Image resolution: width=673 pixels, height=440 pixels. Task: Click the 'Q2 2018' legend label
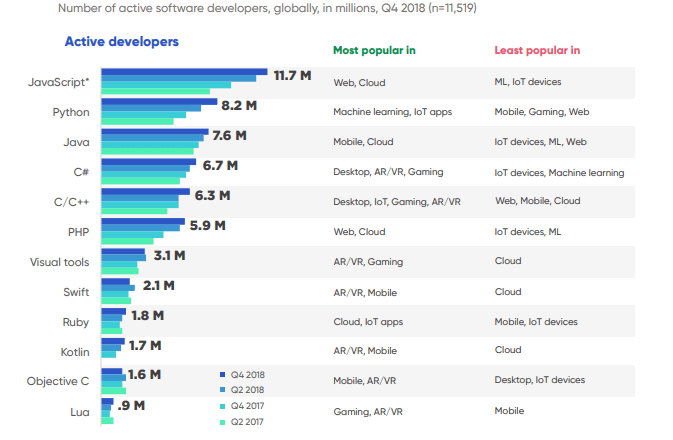[x=248, y=390]
